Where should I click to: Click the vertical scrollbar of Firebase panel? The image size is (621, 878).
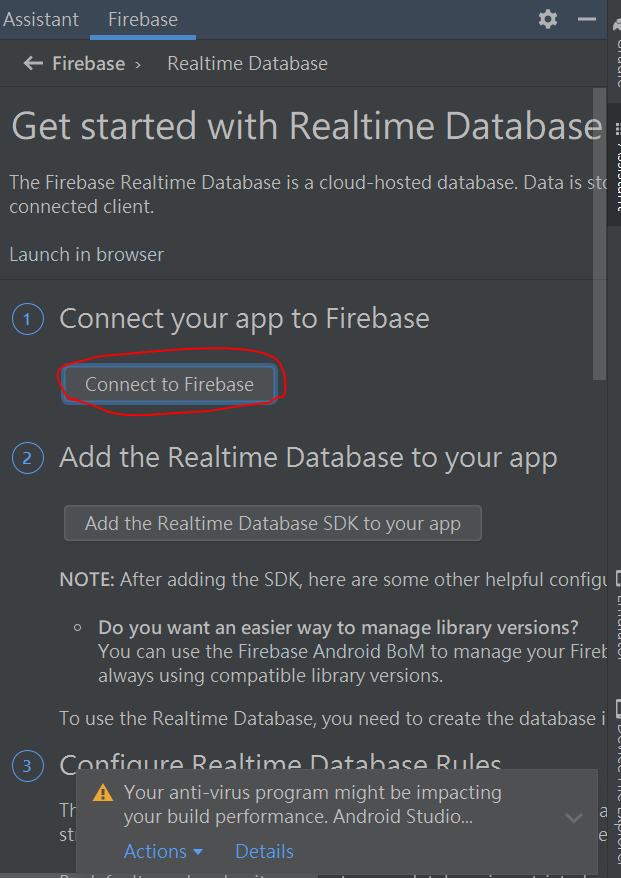pos(599,233)
